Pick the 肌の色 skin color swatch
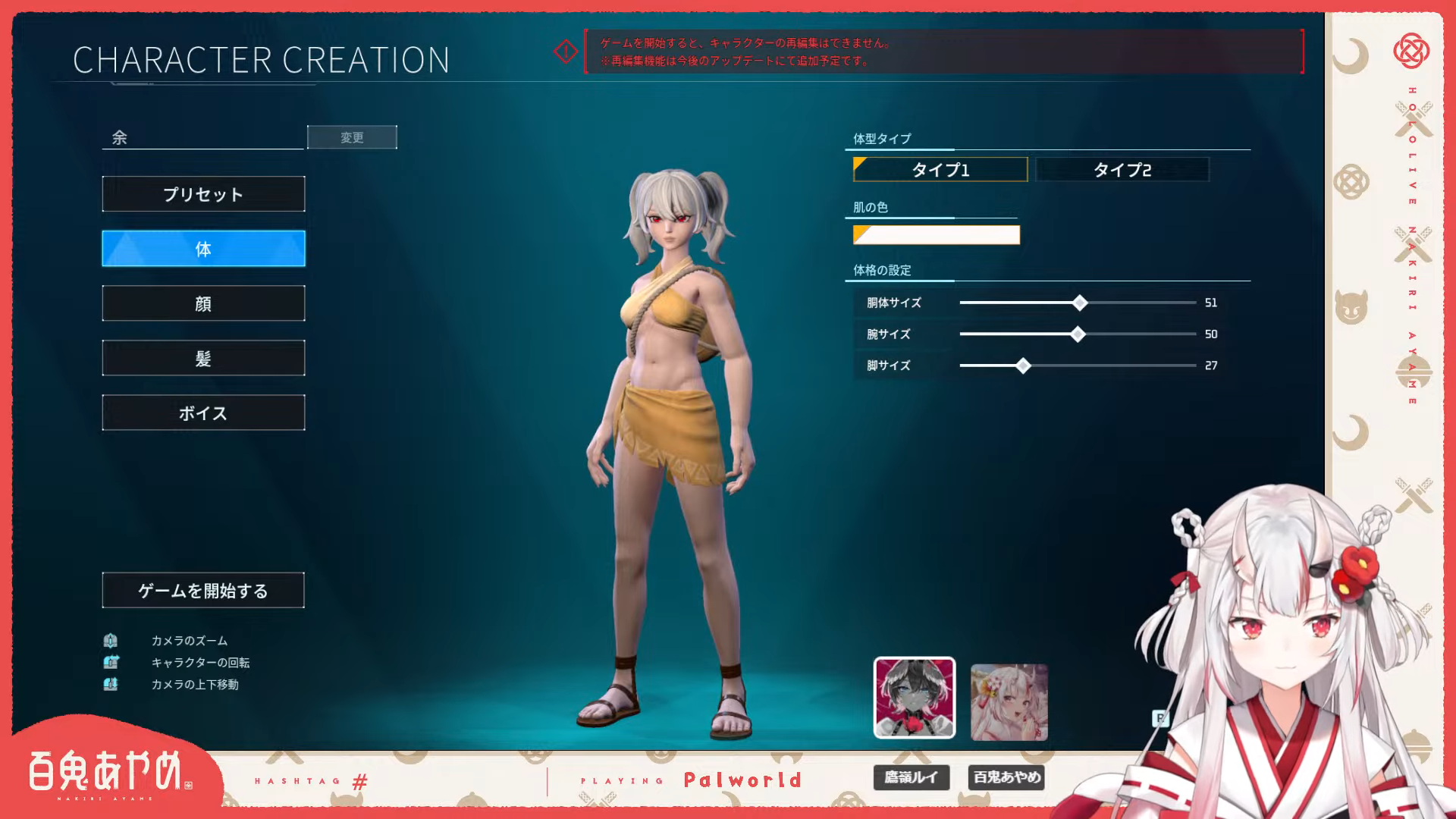Viewport: 1456px width, 819px height. coord(937,235)
